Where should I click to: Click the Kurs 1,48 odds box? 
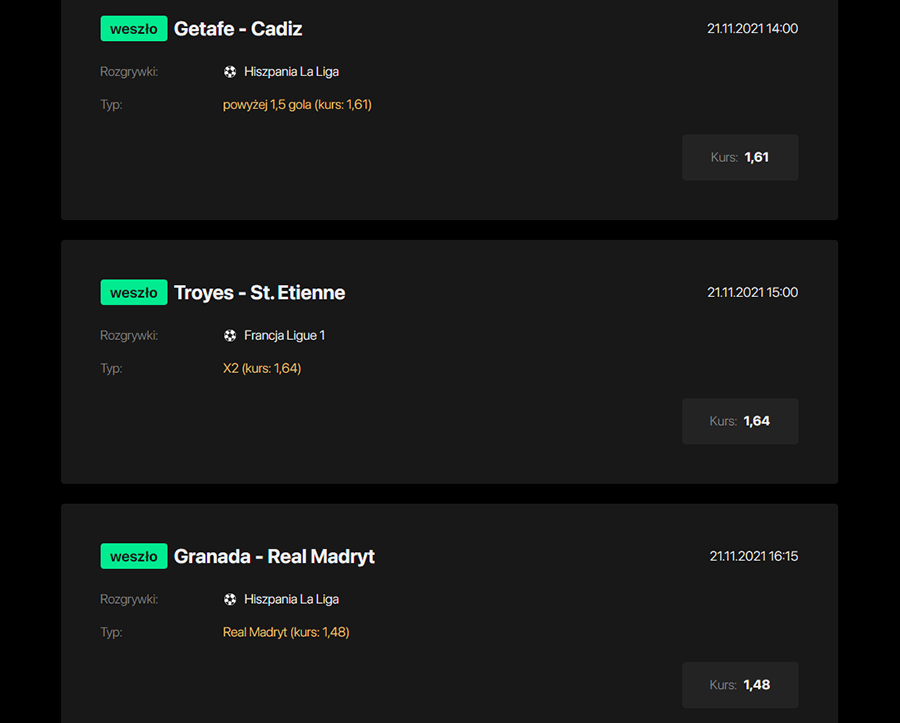coord(740,685)
